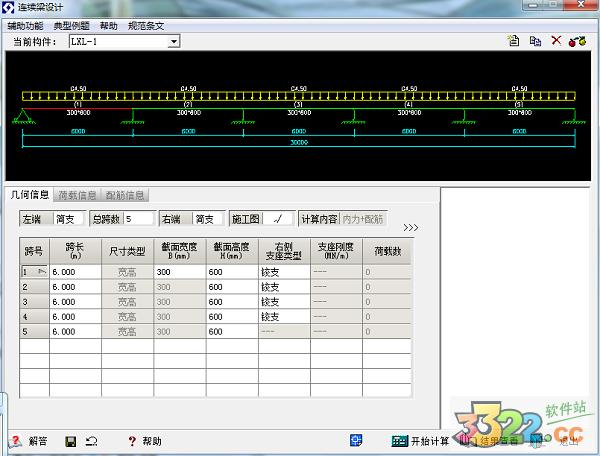This screenshot has width=600, height=456.
Task: Open the 铰支 support type in row 4
Action: click(x=284, y=317)
